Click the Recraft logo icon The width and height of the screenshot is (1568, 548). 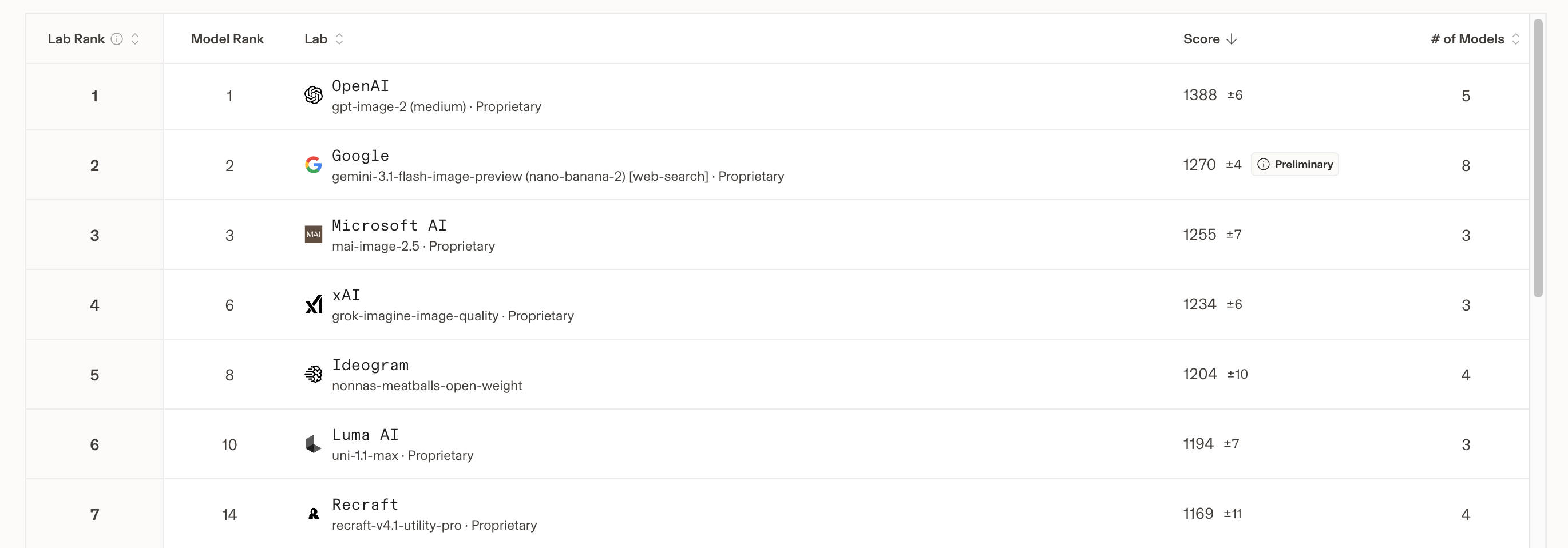314,514
